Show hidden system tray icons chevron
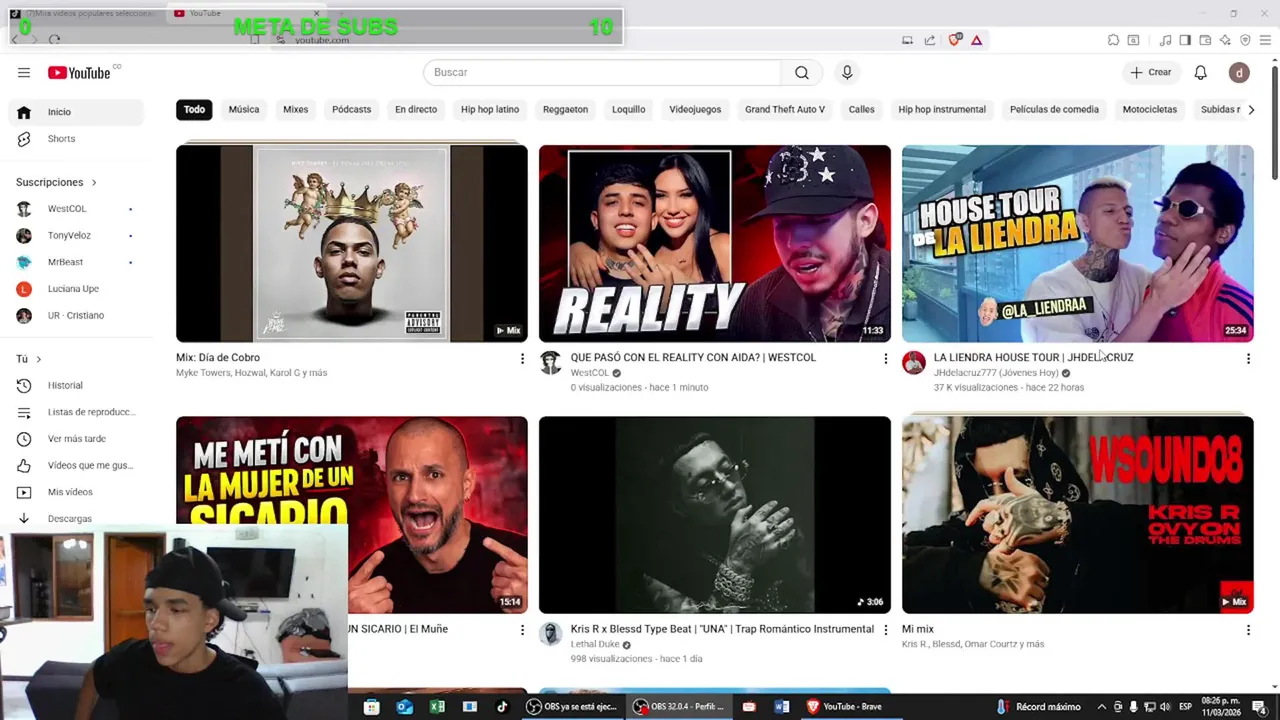 (x=1102, y=707)
